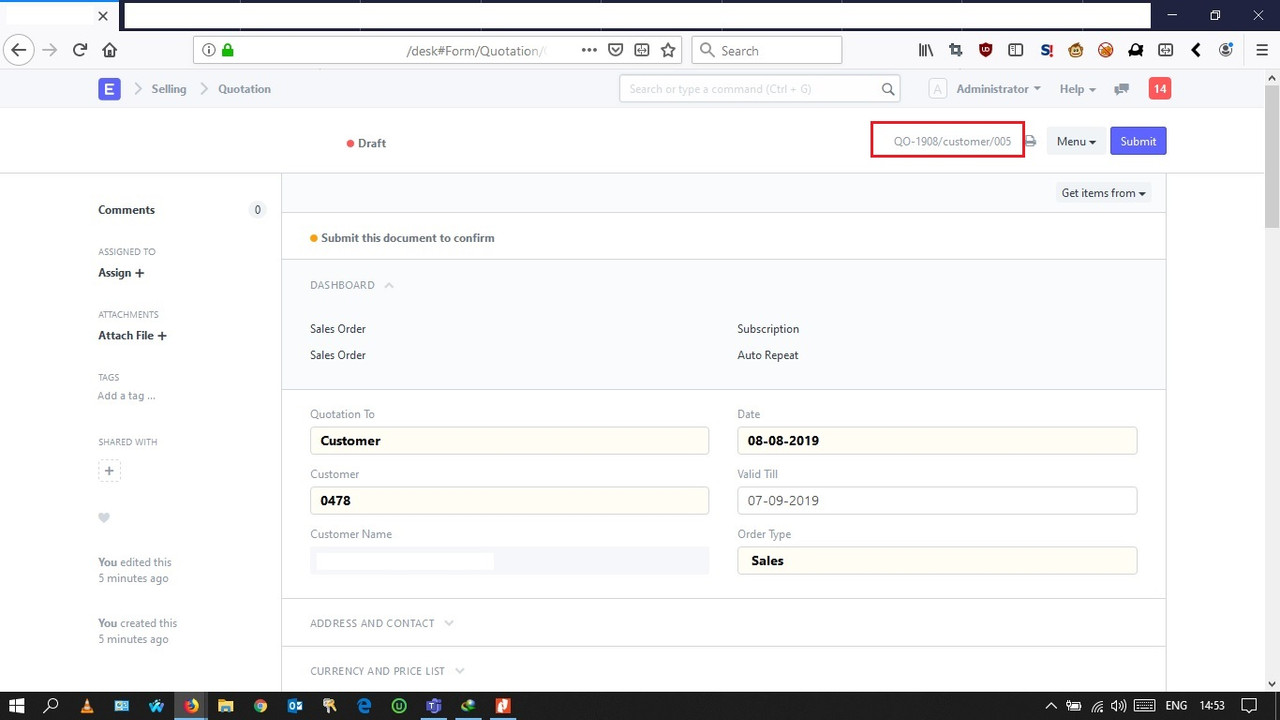Click the Add a tag field

[x=126, y=396]
